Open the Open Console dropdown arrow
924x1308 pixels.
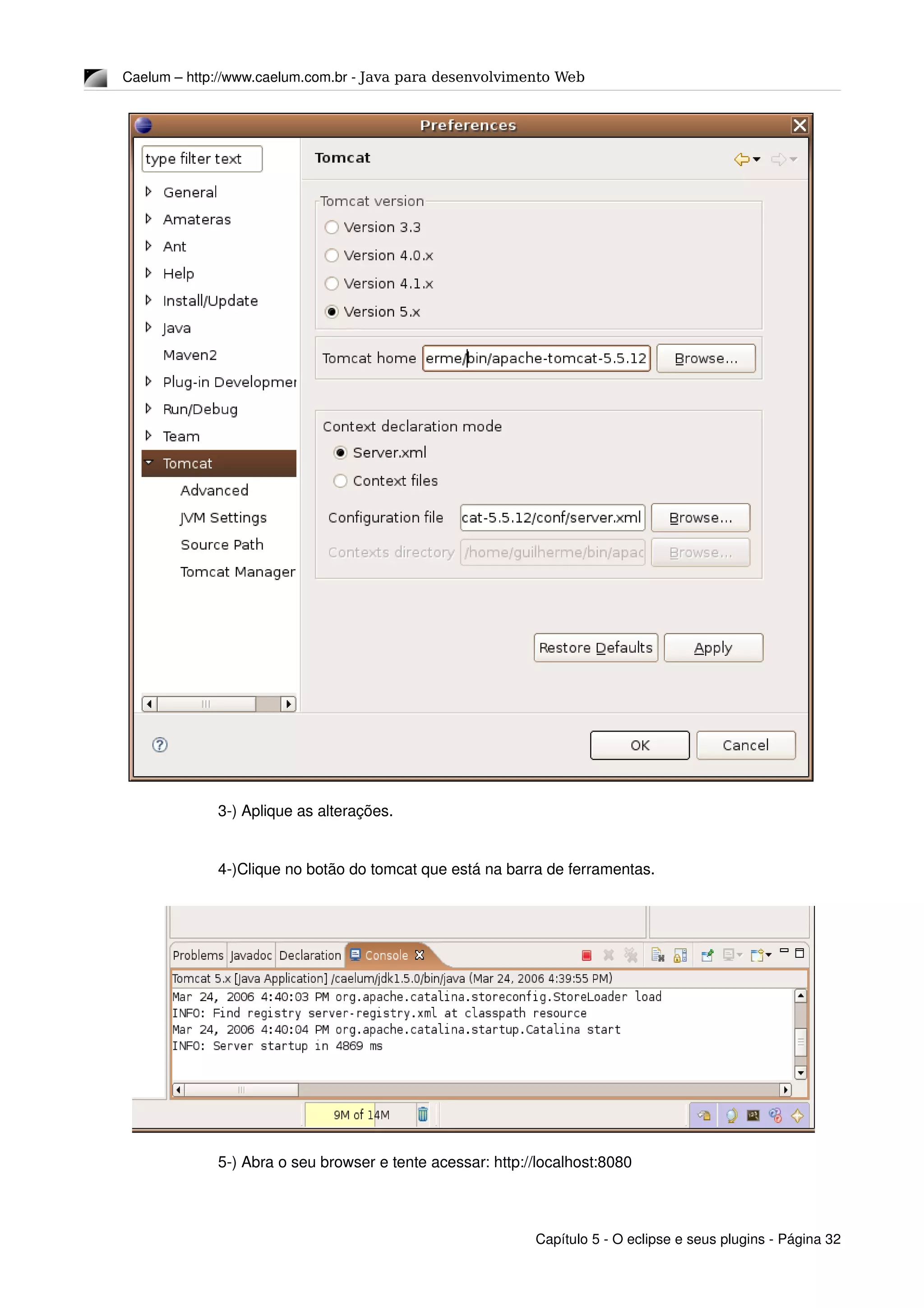pos(769,955)
